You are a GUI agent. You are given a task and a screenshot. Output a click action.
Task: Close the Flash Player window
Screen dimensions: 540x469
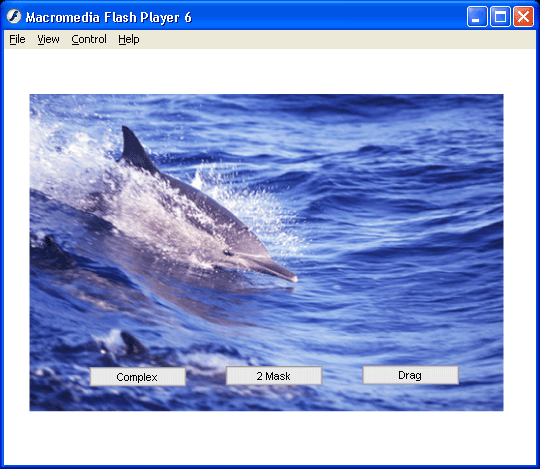click(x=523, y=17)
